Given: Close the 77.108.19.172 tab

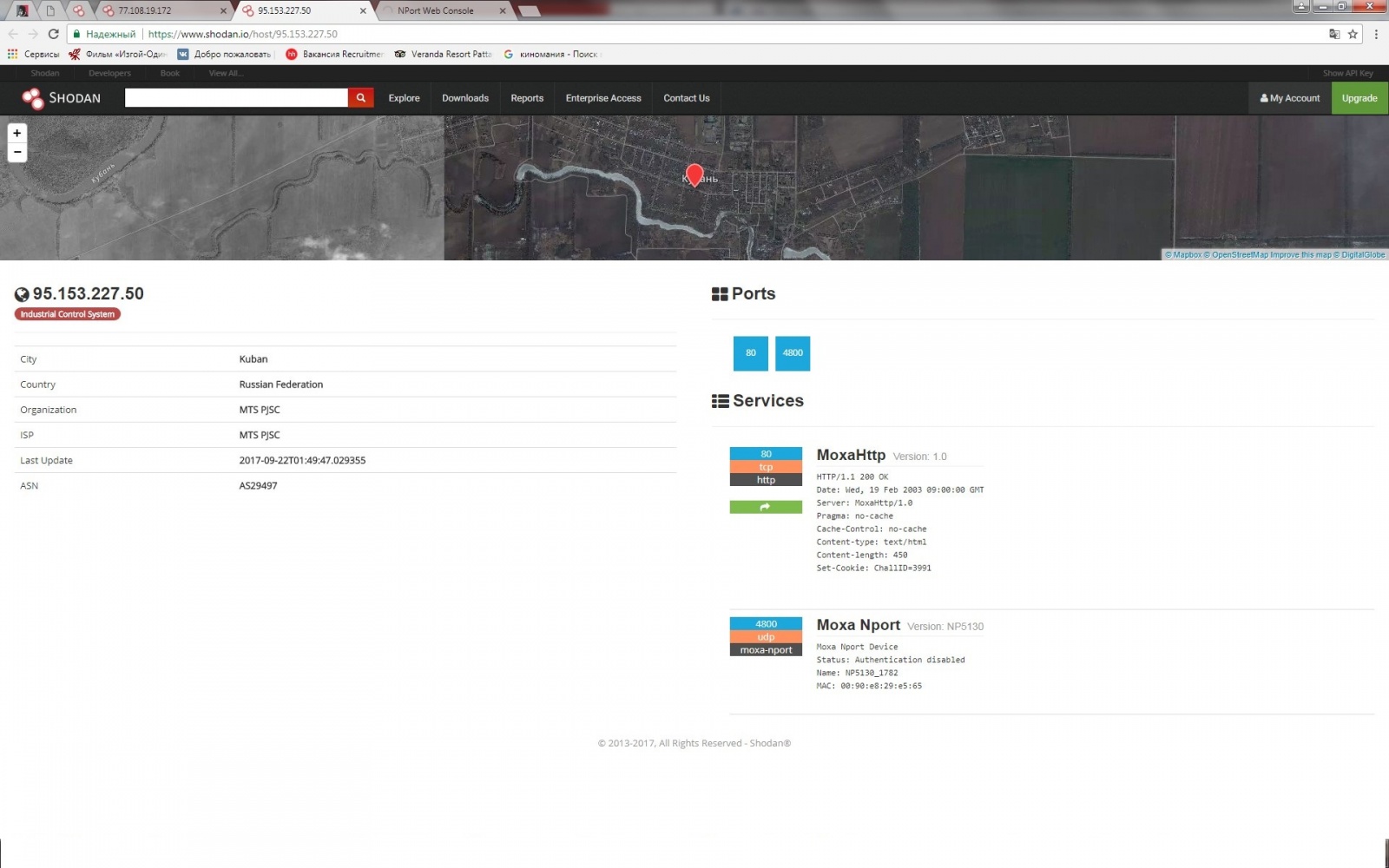Looking at the screenshot, I should [223, 11].
